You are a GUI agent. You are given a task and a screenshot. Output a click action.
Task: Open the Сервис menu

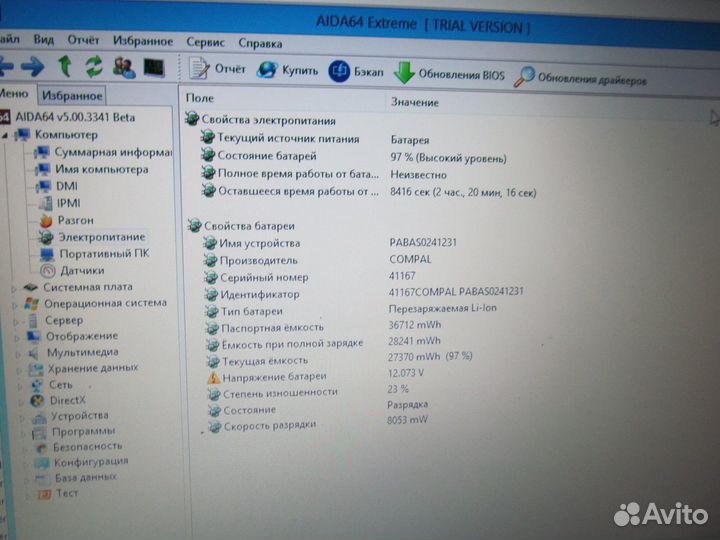(x=205, y=43)
